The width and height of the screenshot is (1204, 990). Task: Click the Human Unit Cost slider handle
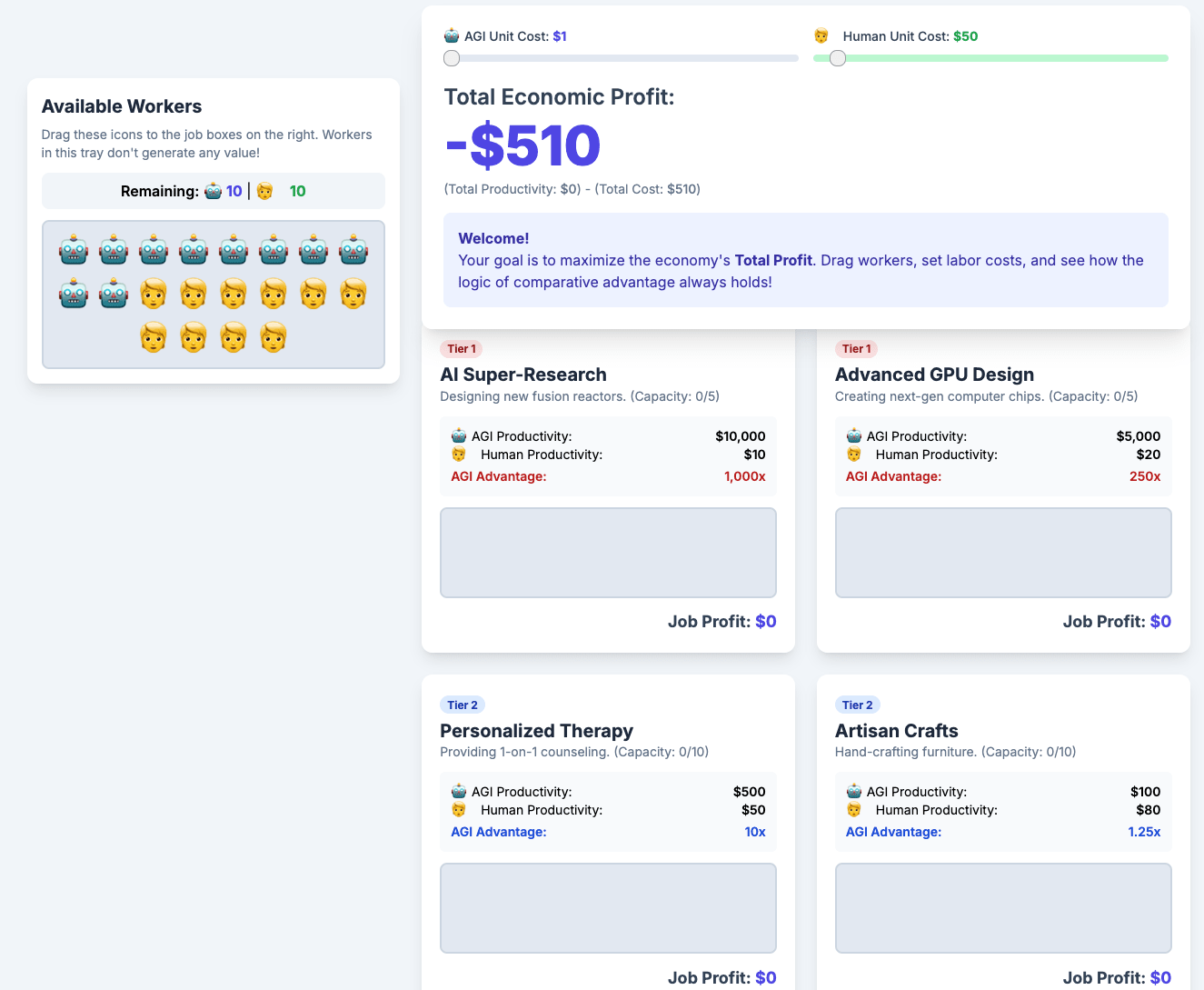click(838, 58)
